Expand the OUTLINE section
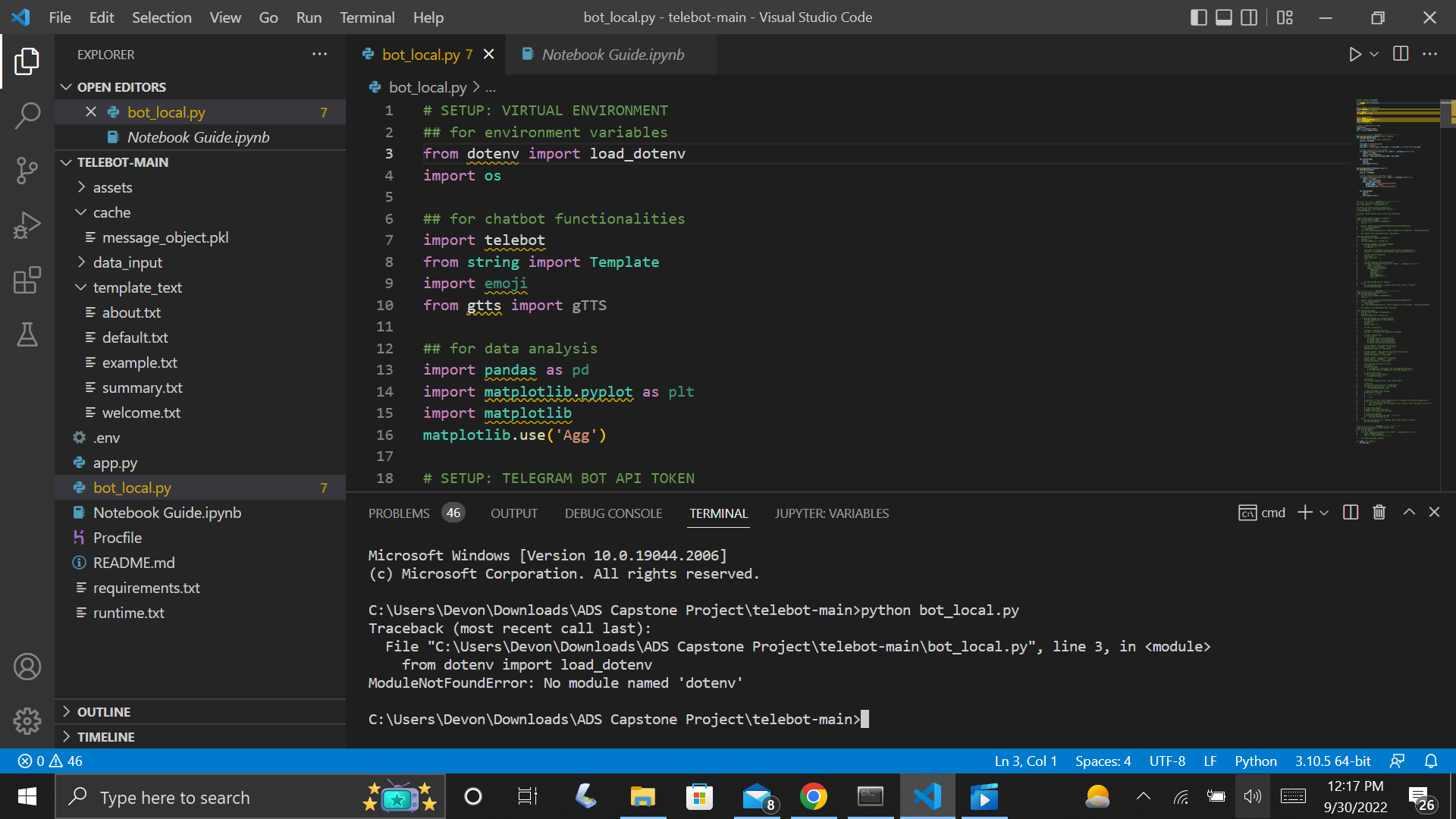Screen dimensions: 1456x819 pyautogui.click(x=105, y=711)
